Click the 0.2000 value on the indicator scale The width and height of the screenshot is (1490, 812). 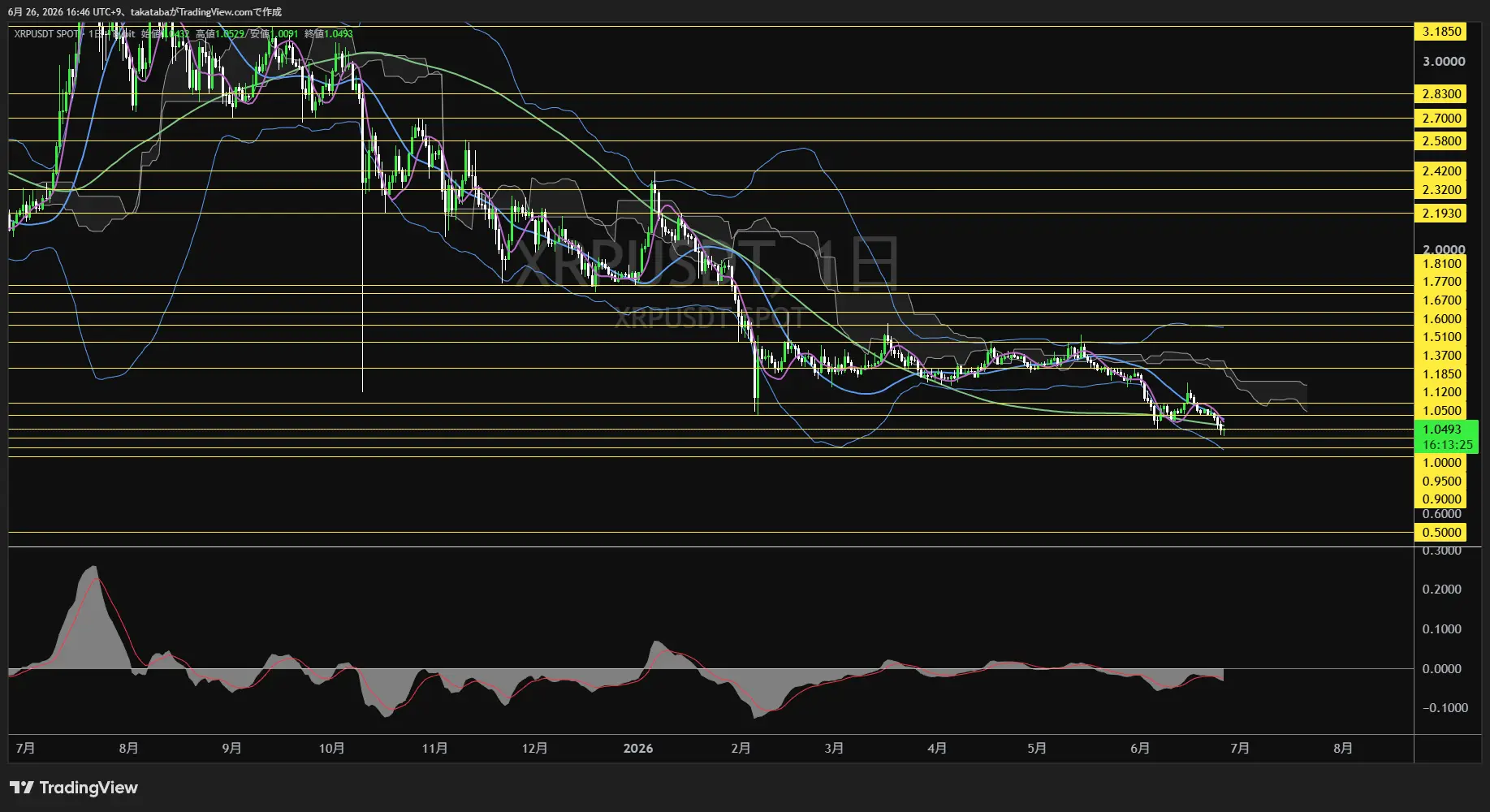tap(1442, 590)
